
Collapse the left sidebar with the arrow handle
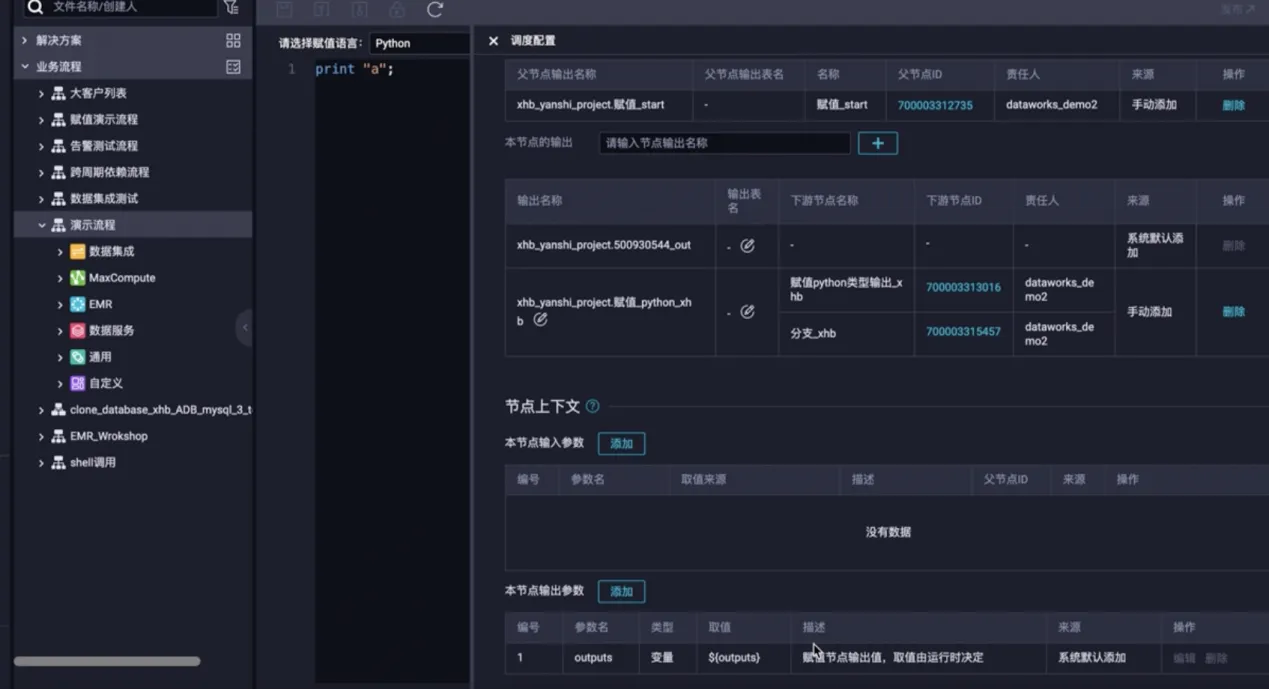tap(245, 327)
